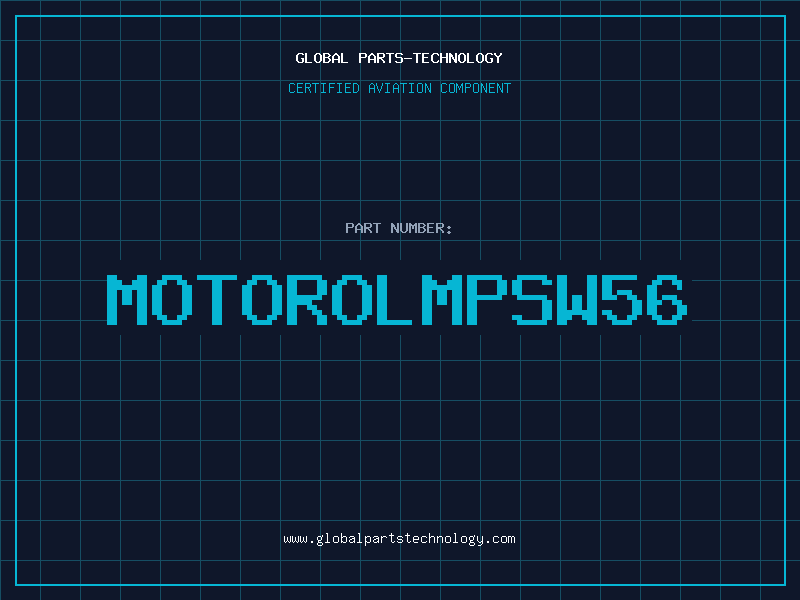Screen dimensions: 800x600
Task: Click the GLOBAL PARTS-TECHNOLOGY heading
Action: [399, 58]
